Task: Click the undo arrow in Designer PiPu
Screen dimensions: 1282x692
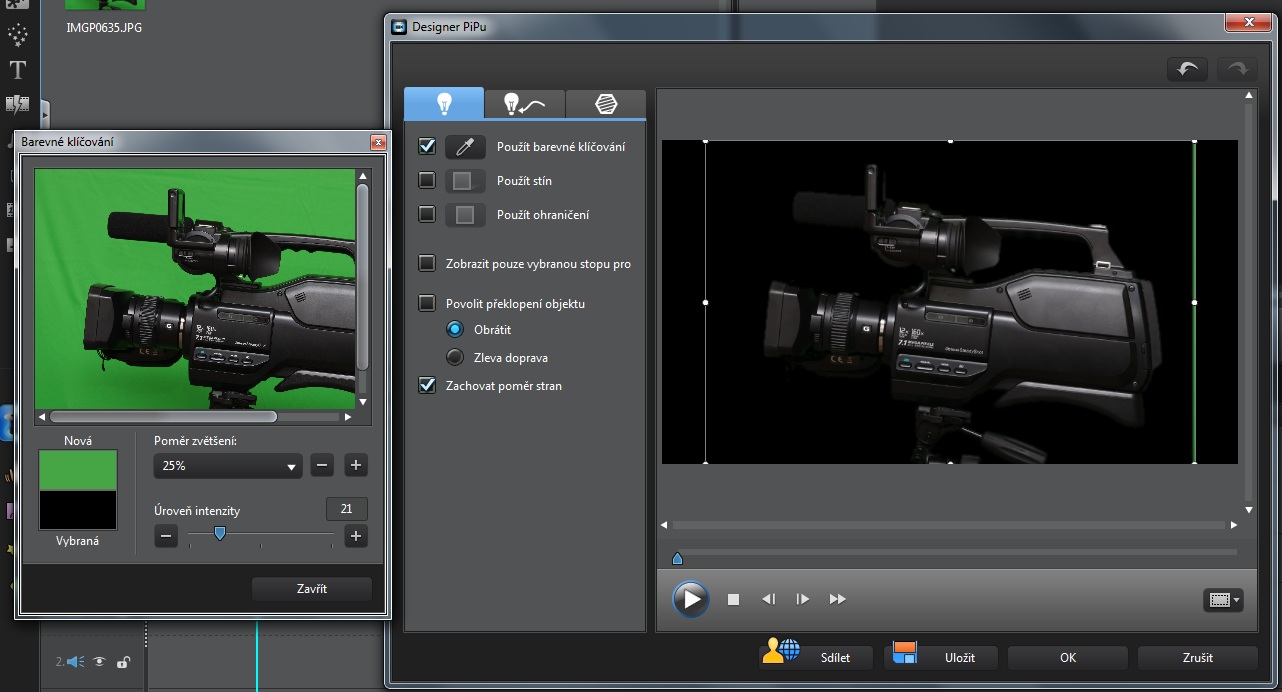Action: (1187, 70)
